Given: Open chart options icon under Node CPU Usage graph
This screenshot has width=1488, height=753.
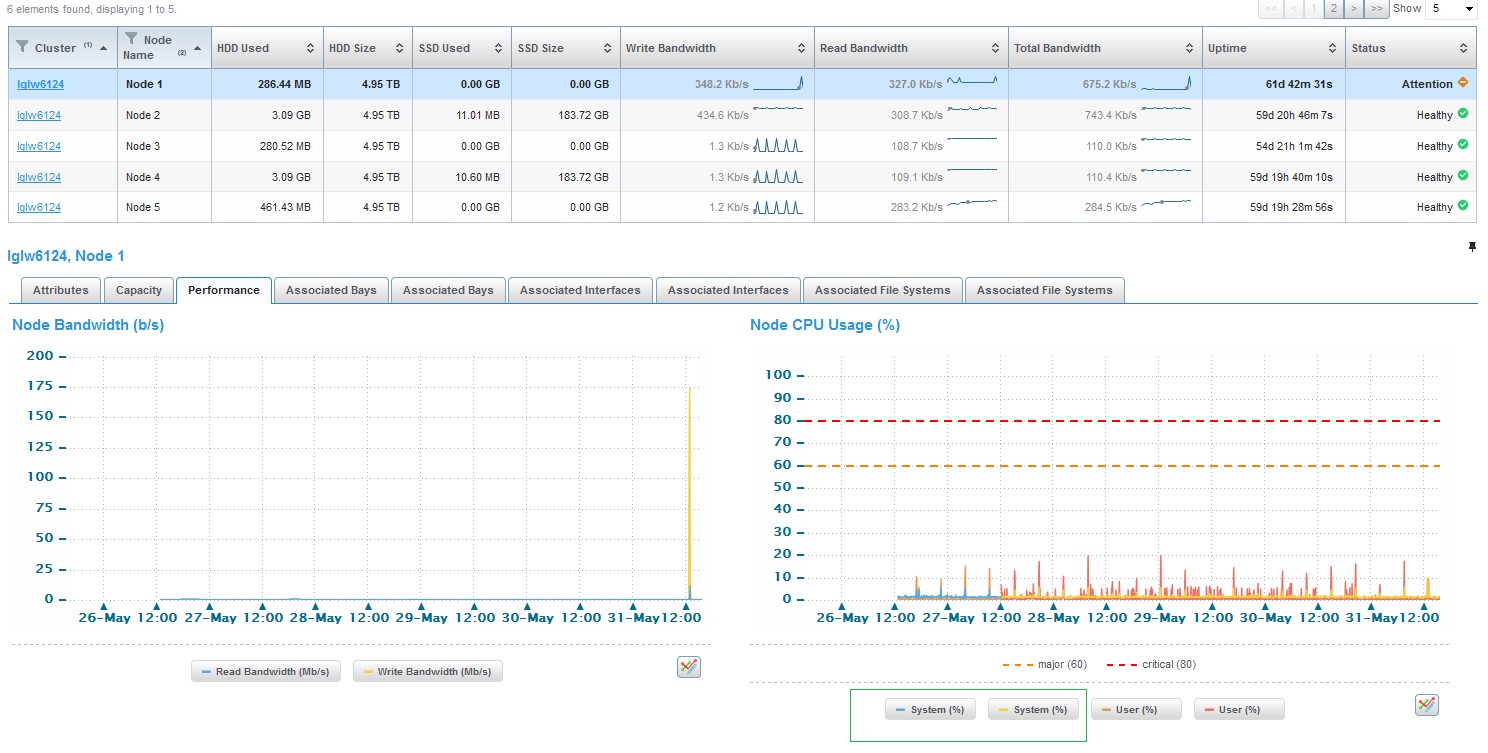Looking at the screenshot, I should click(1427, 705).
